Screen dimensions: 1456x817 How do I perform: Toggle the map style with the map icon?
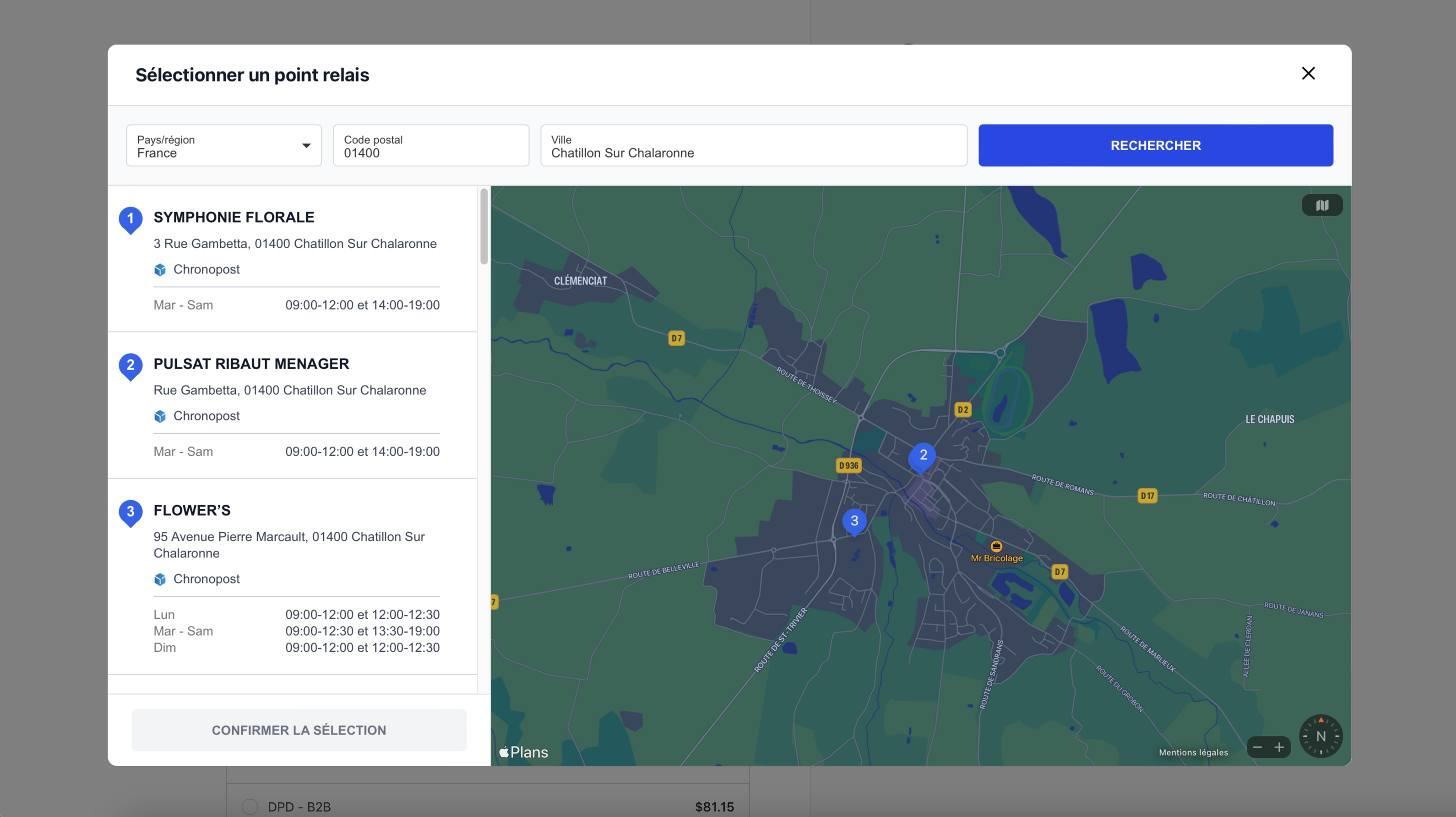tap(1322, 205)
